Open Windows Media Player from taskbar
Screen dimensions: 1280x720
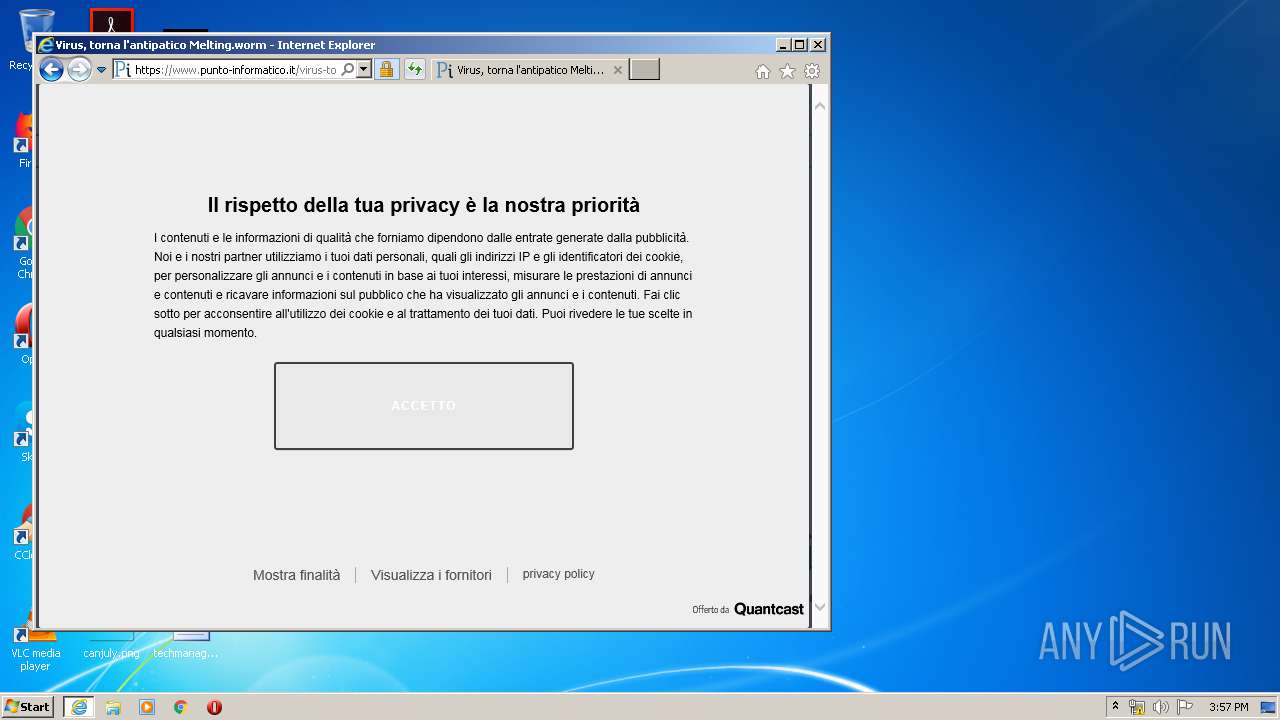point(147,707)
